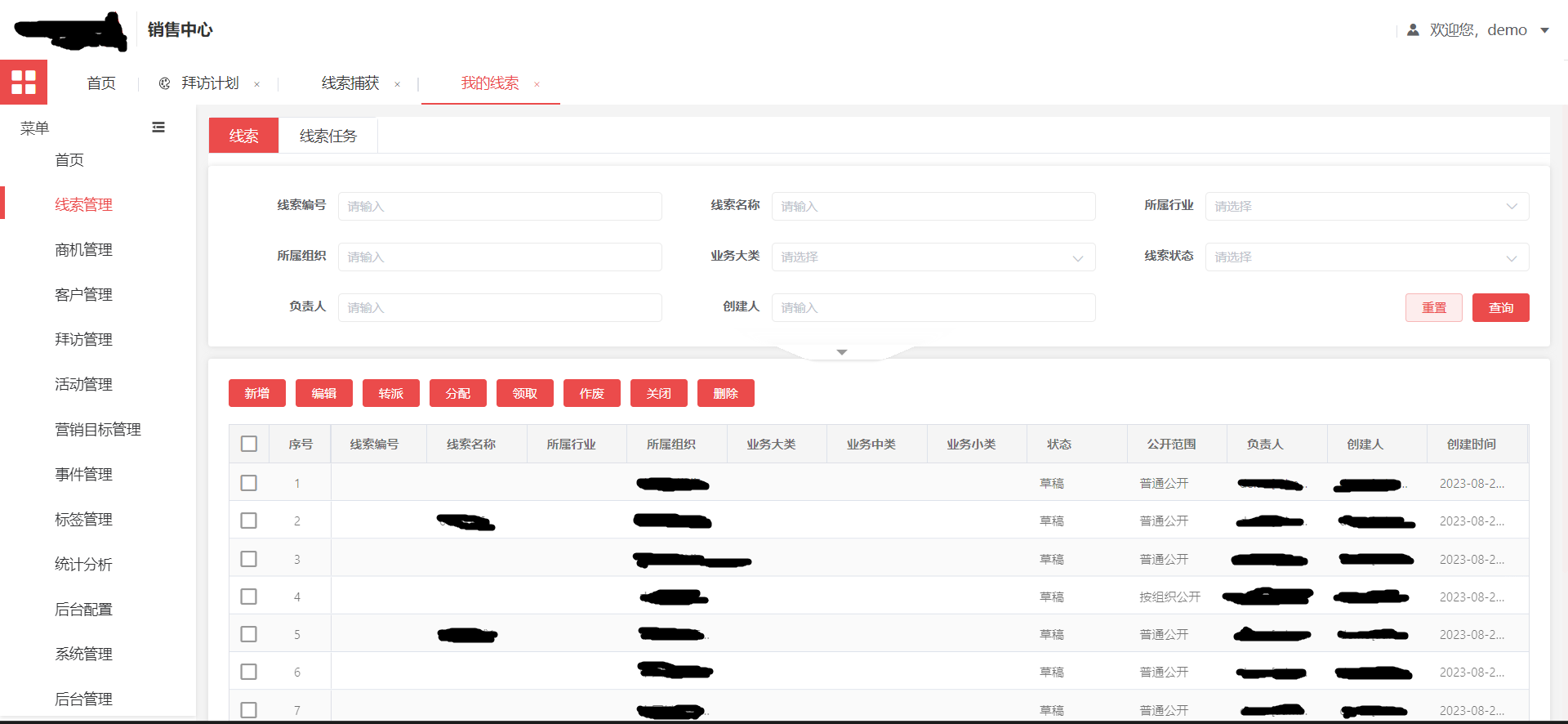Switch to the 线索捕获 tab
Screen dimensions: 1568x724
[350, 83]
